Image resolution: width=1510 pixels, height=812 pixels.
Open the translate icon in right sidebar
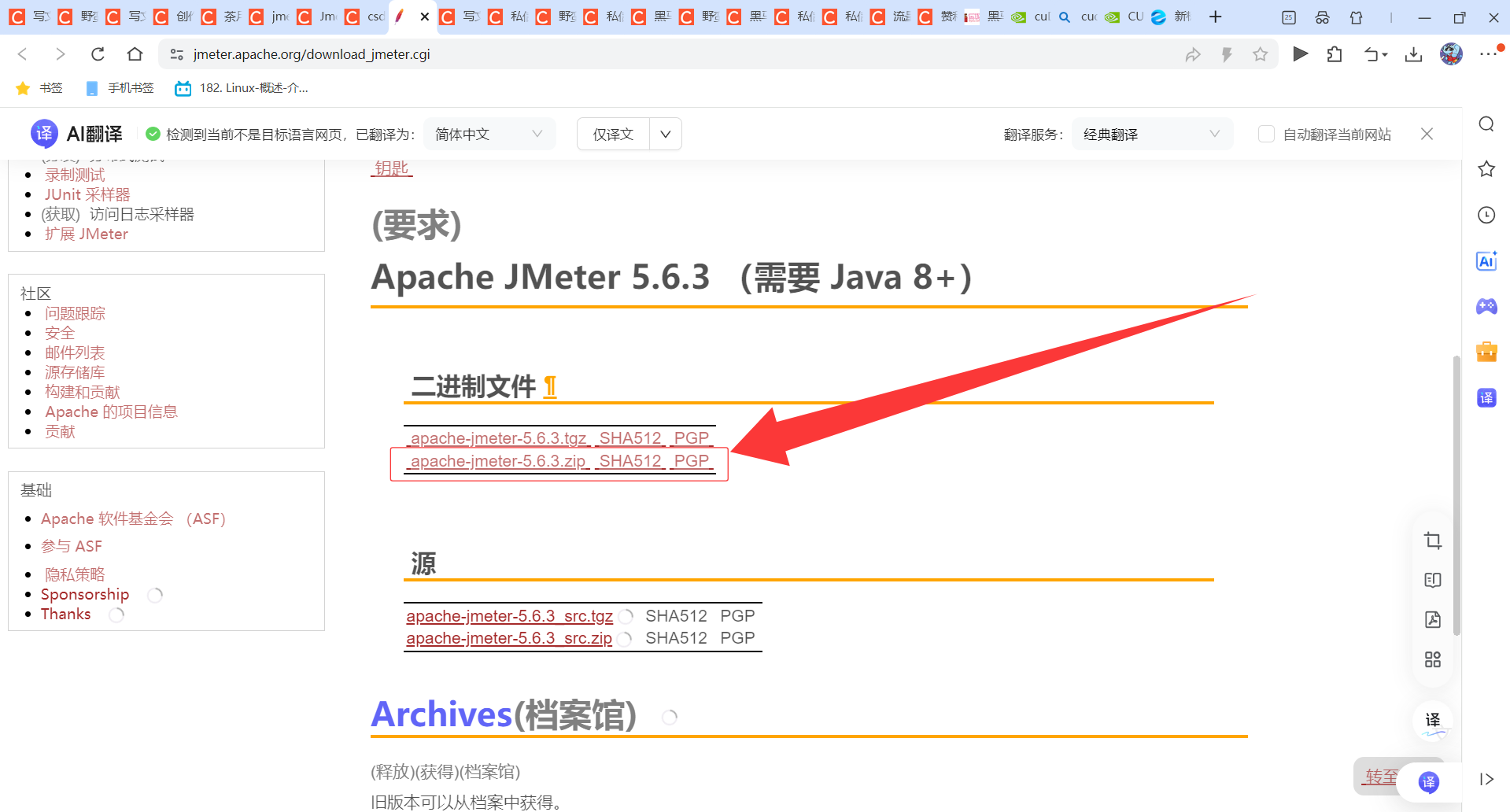1486,397
